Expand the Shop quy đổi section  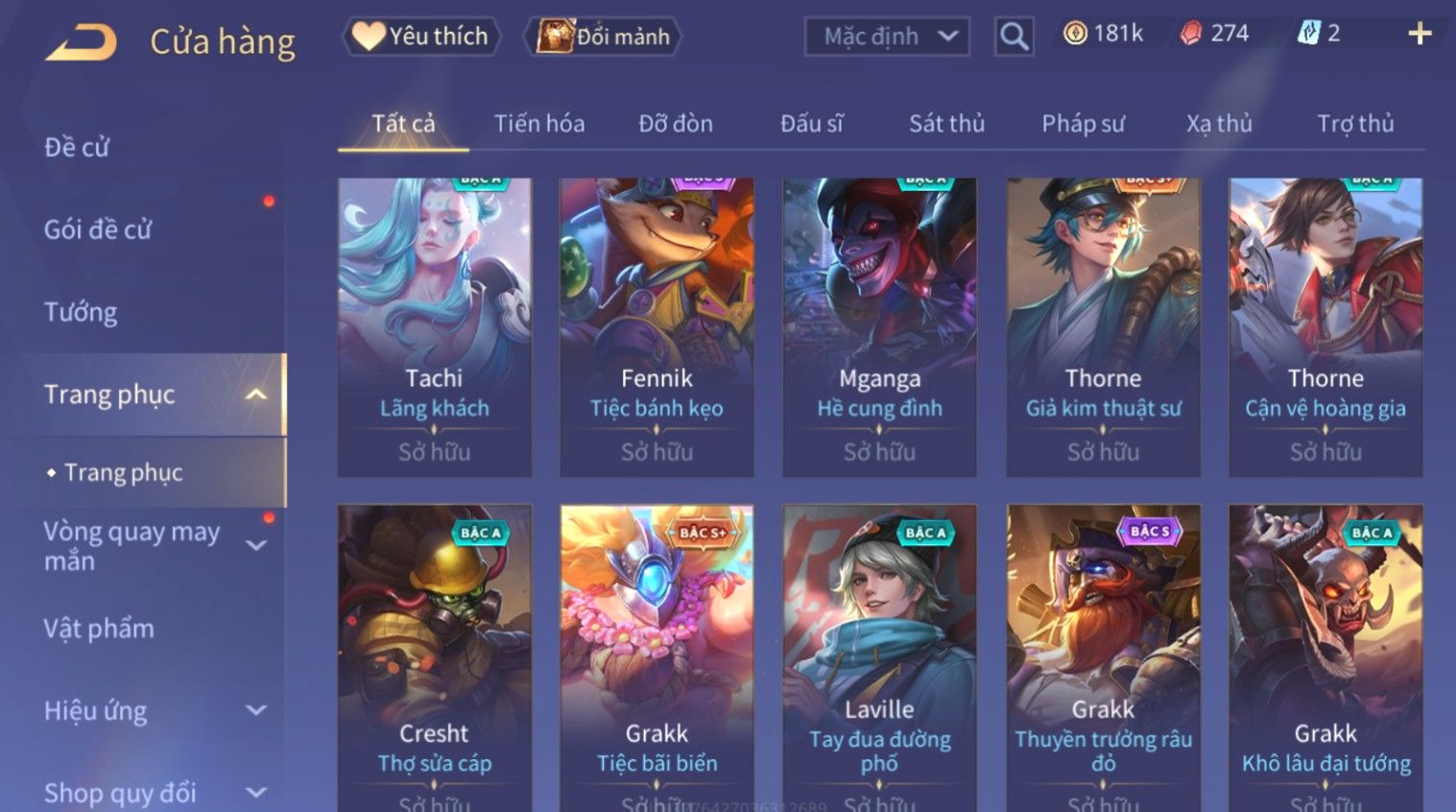click(256, 793)
